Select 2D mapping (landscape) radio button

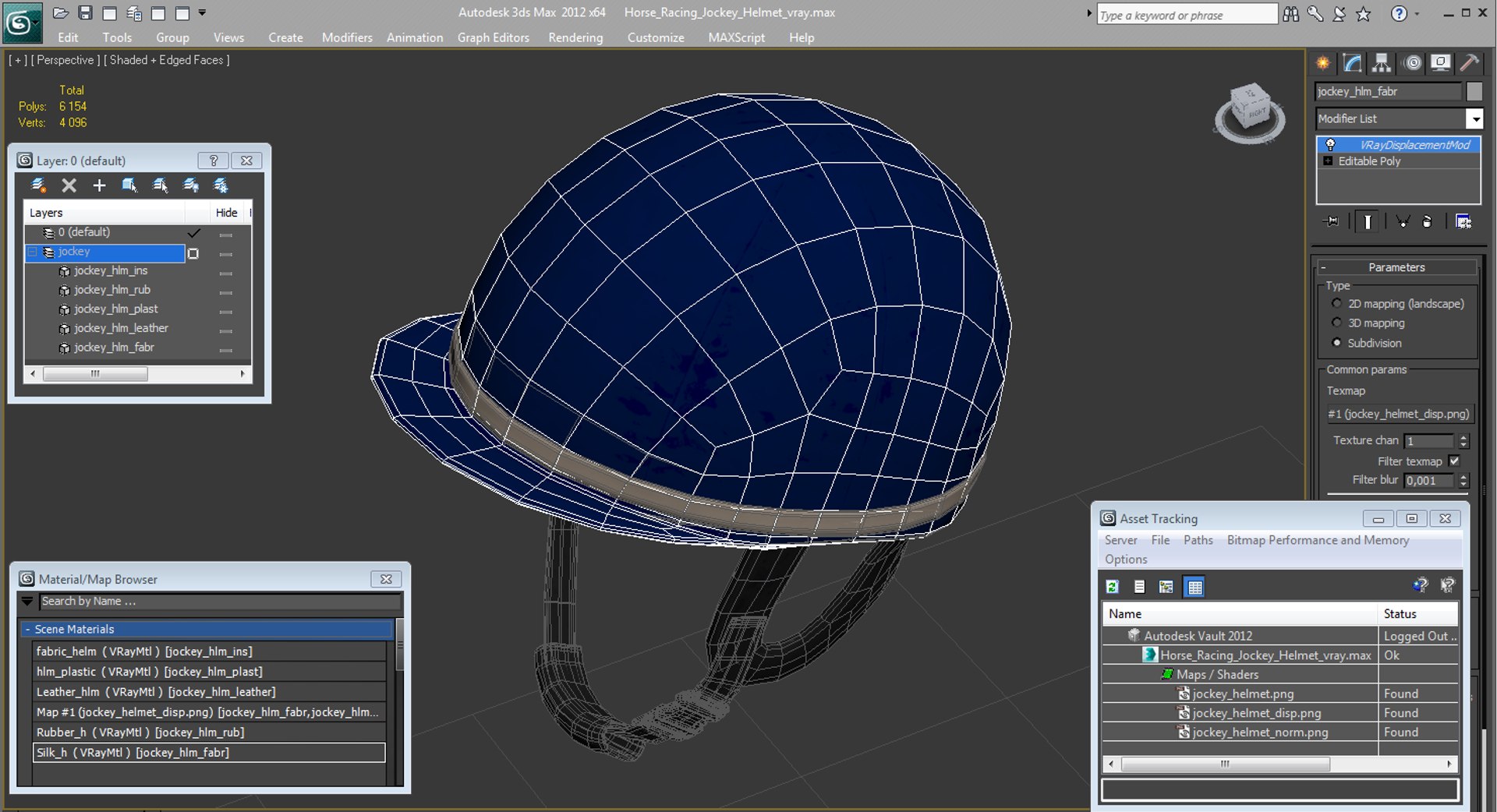1337,304
